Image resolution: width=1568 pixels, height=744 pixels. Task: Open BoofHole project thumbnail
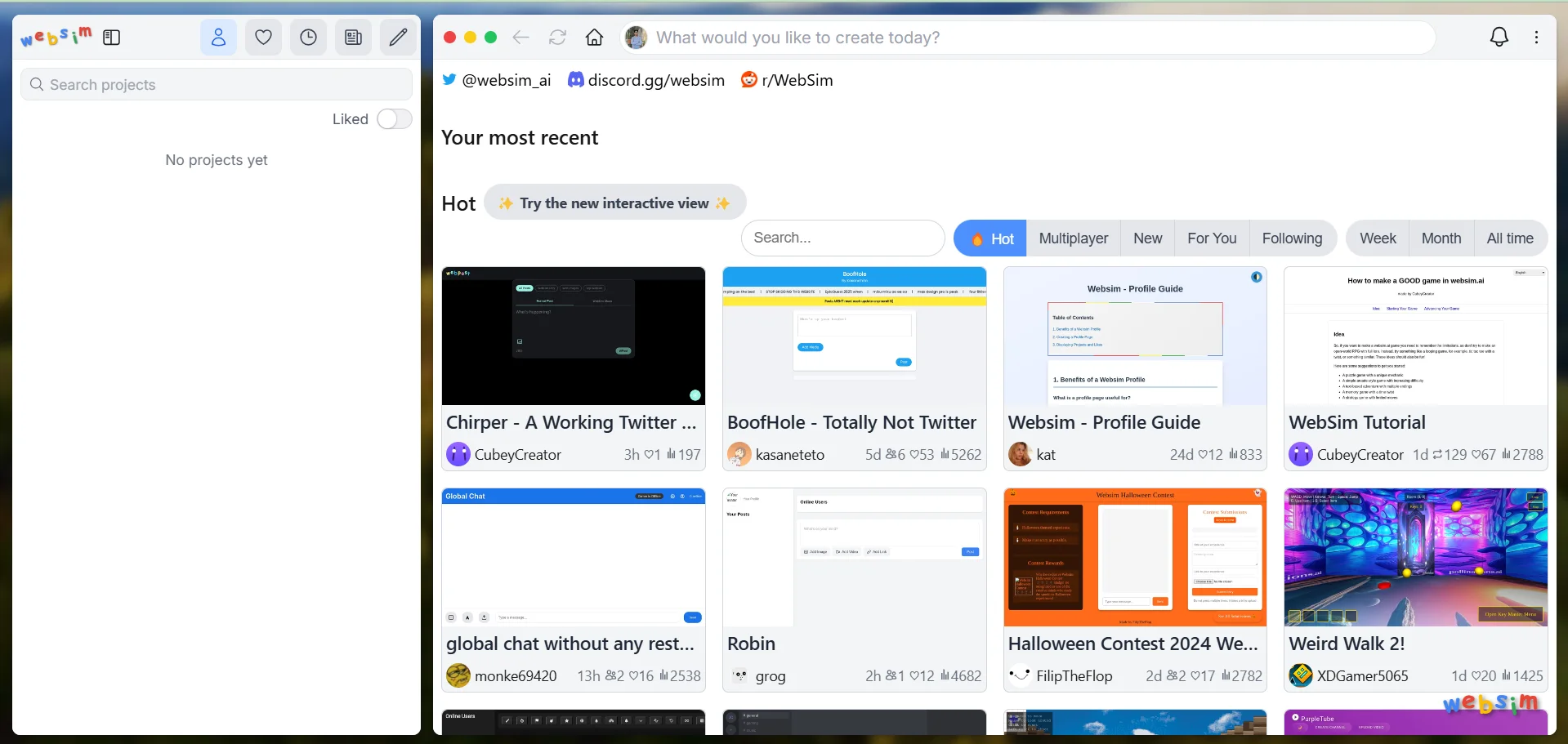click(x=855, y=336)
